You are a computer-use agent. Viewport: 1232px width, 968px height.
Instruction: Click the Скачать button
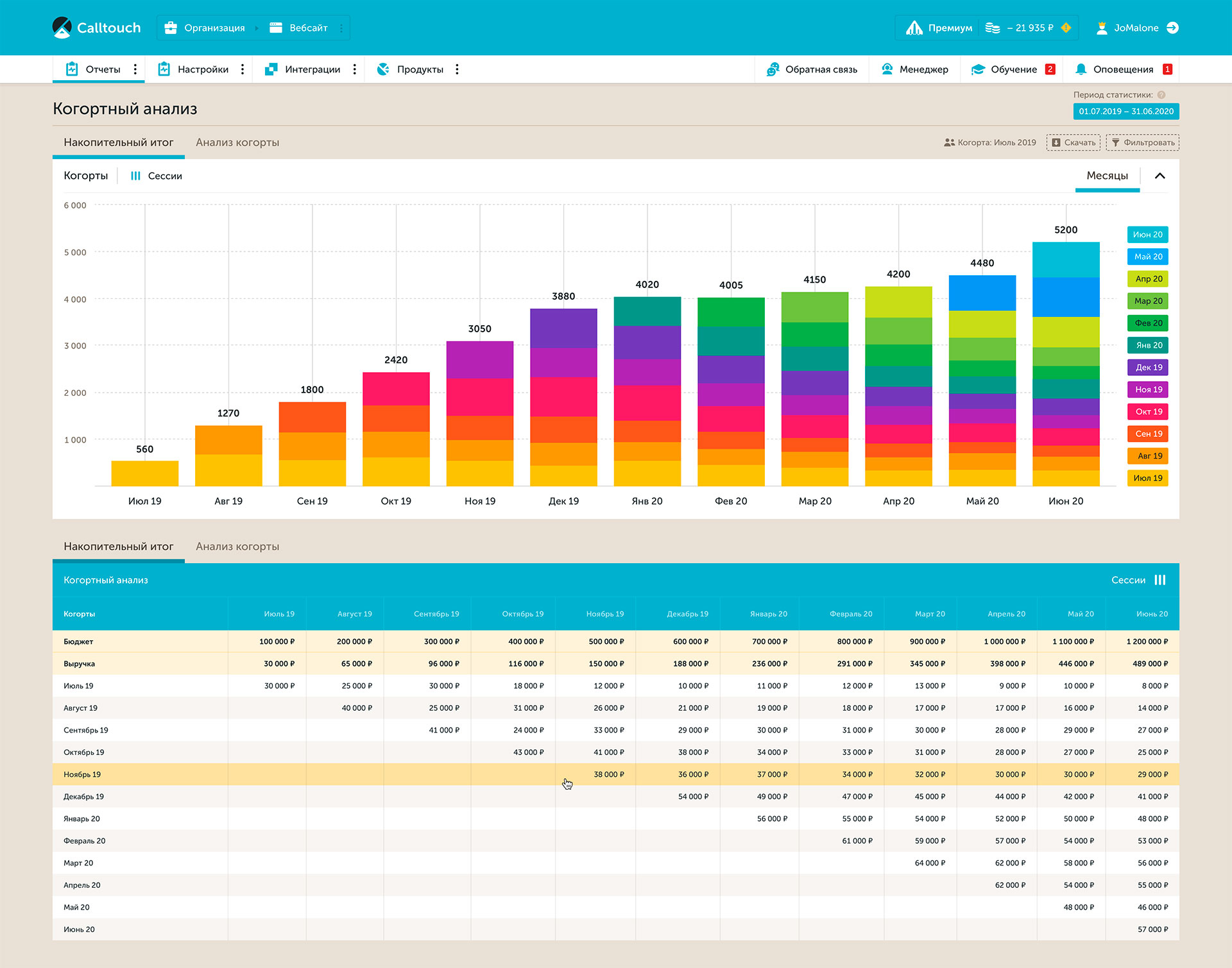coord(1073,142)
